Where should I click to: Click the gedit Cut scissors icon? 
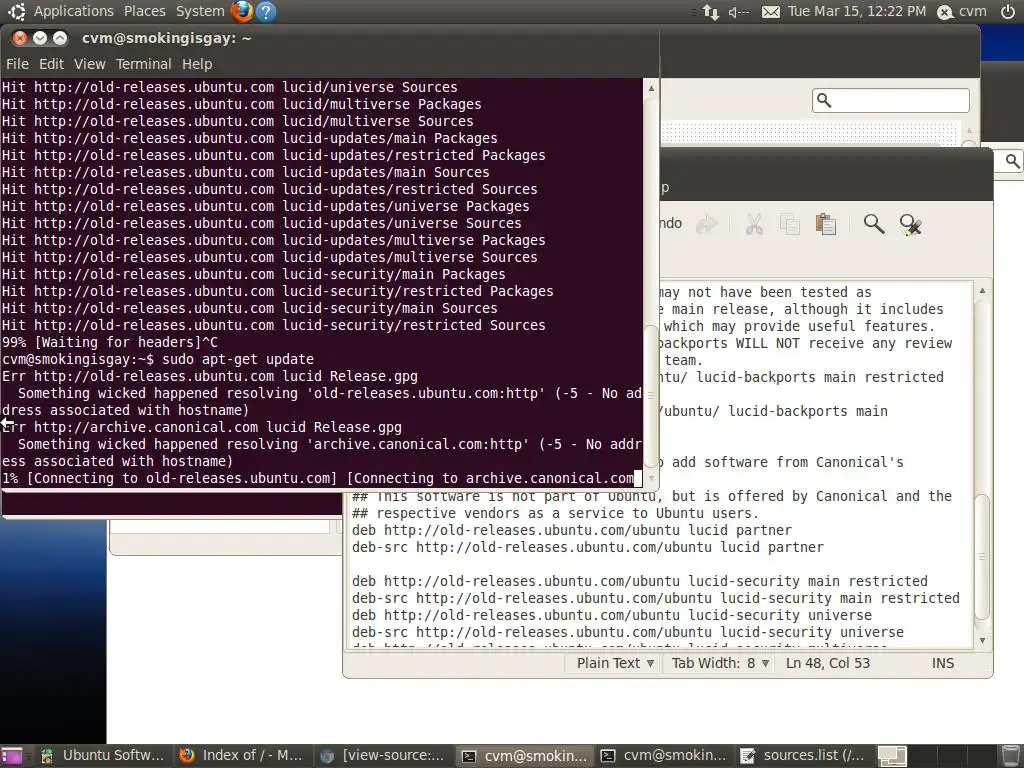pyautogui.click(x=754, y=225)
